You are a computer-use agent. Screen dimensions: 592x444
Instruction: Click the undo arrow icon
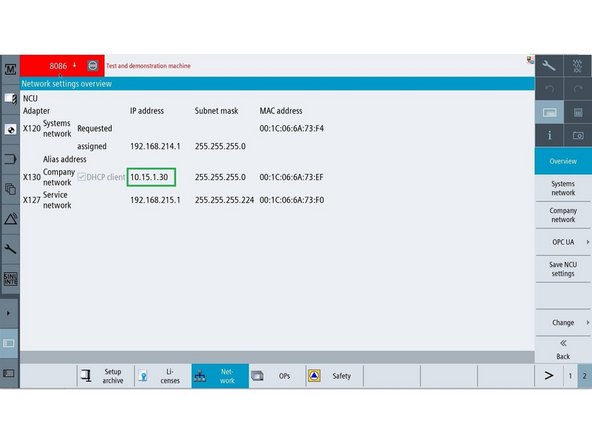pos(549,89)
